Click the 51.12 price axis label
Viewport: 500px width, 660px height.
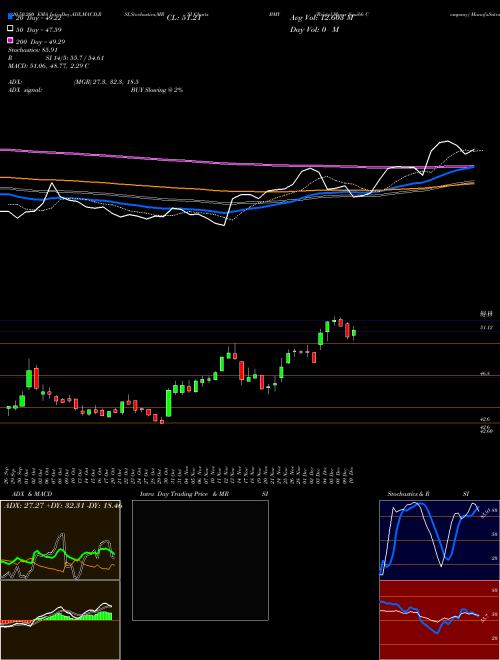(486, 327)
